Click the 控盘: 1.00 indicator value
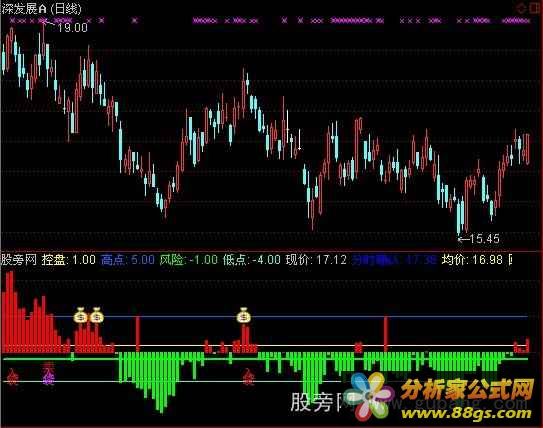Screen dimensions: 543x428 pyautogui.click(x=69, y=259)
